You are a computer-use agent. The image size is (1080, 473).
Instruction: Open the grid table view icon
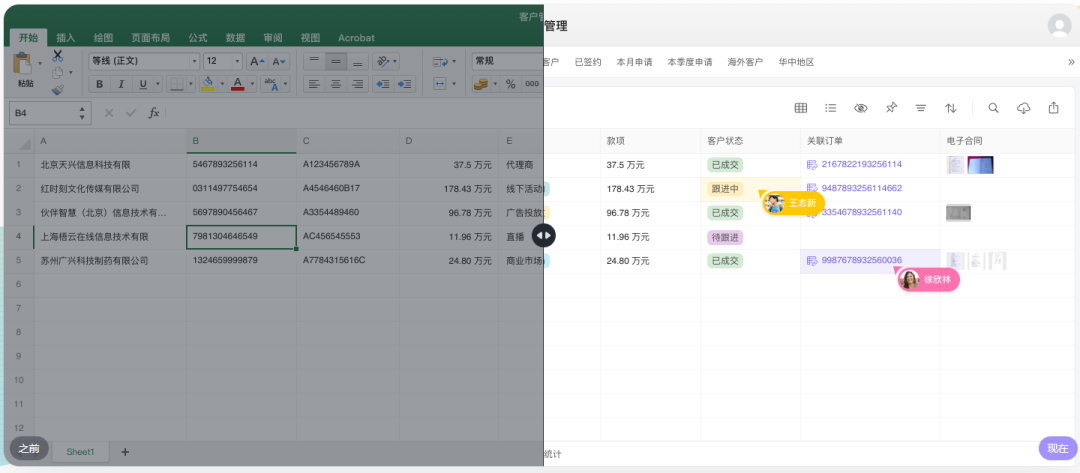(801, 108)
